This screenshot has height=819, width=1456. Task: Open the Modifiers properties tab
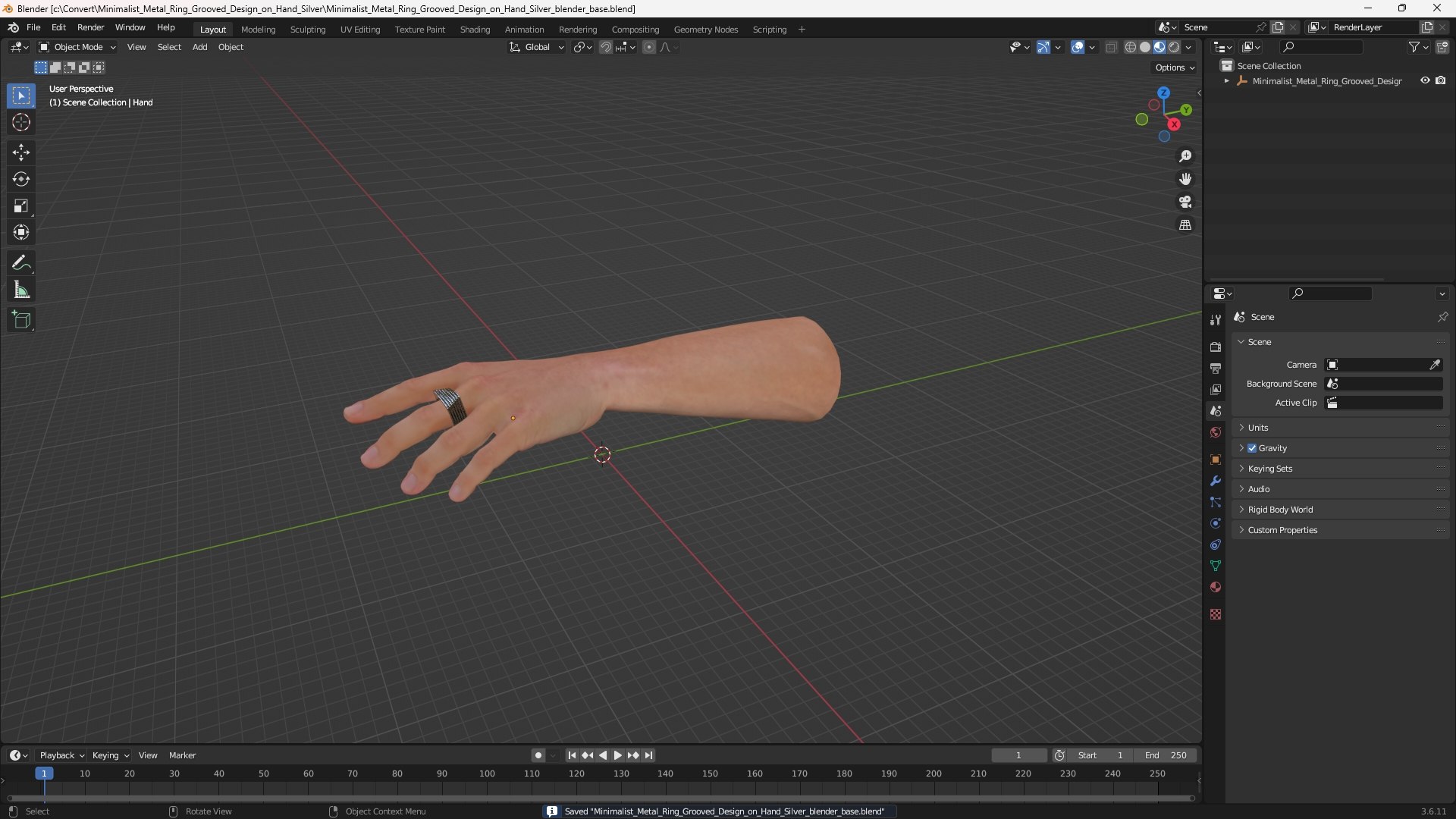click(x=1216, y=481)
